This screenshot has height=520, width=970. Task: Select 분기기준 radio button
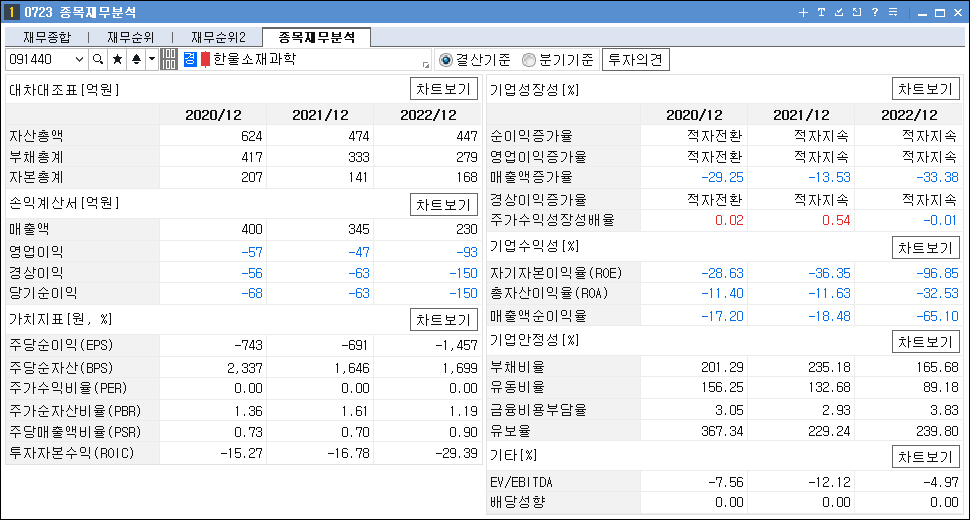tap(529, 60)
